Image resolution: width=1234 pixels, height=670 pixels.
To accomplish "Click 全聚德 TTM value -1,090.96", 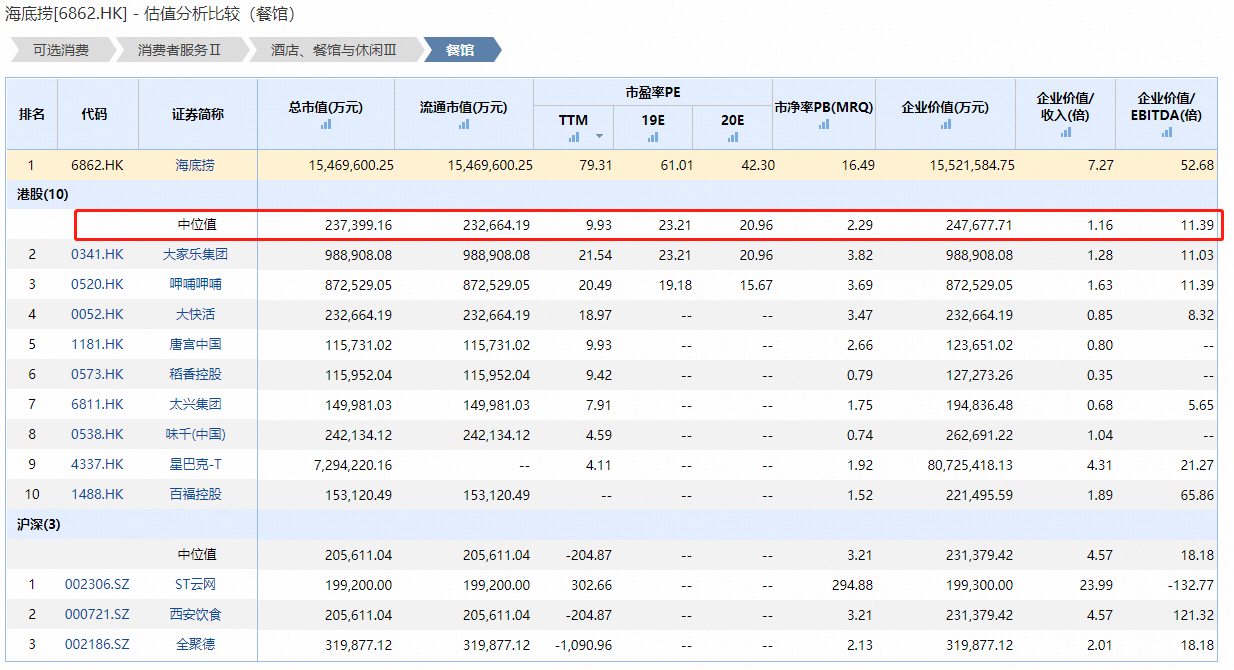I will [x=583, y=644].
